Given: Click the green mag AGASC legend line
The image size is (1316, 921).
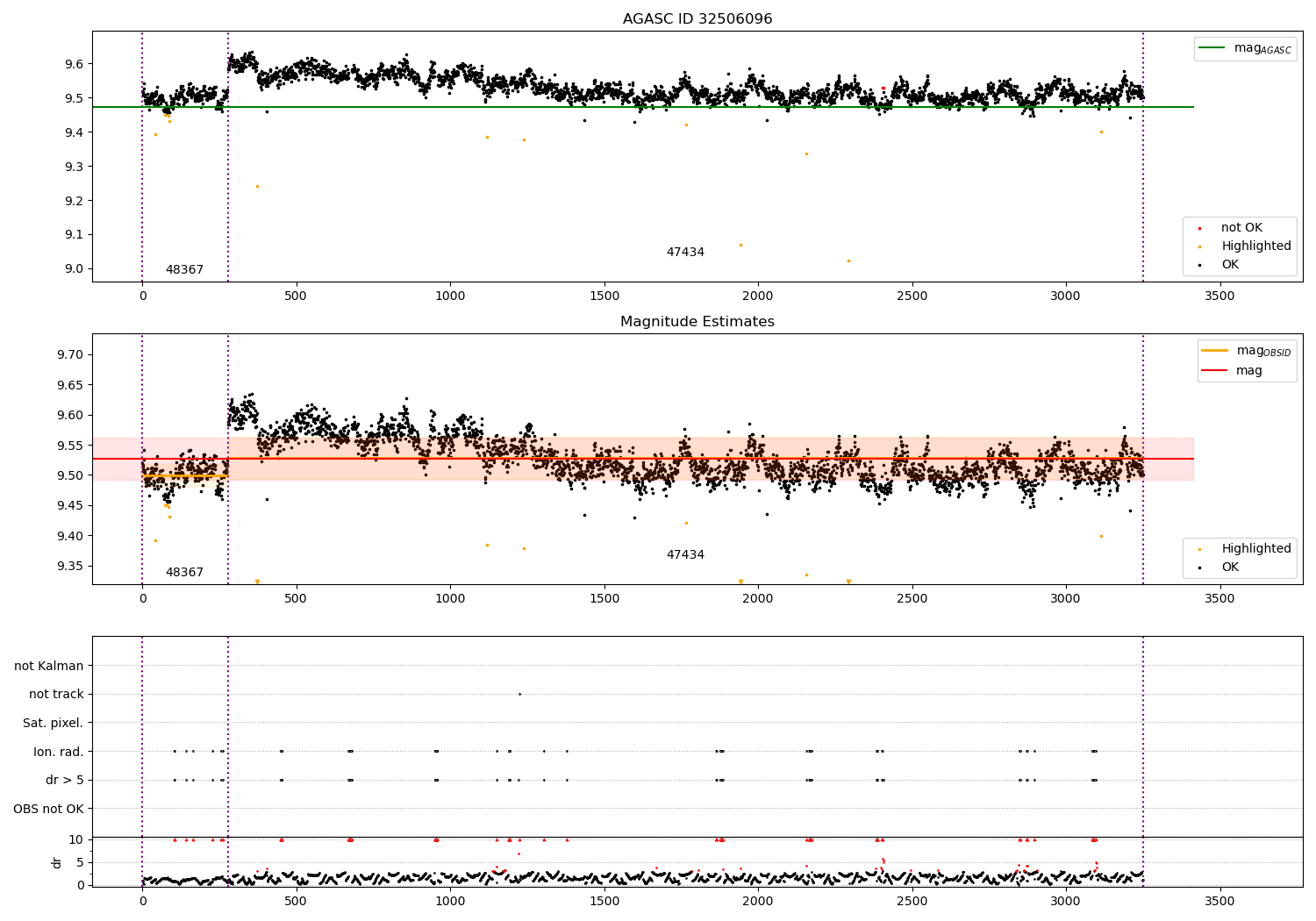Looking at the screenshot, I should pyautogui.click(x=1212, y=48).
